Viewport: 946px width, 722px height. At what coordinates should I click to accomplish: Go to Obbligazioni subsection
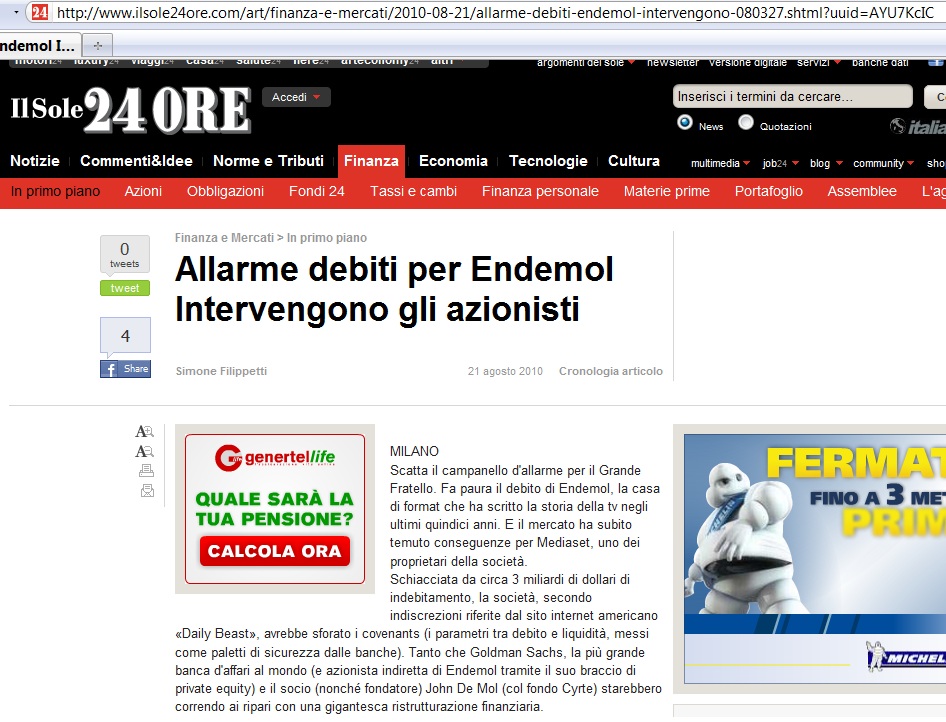click(x=225, y=191)
